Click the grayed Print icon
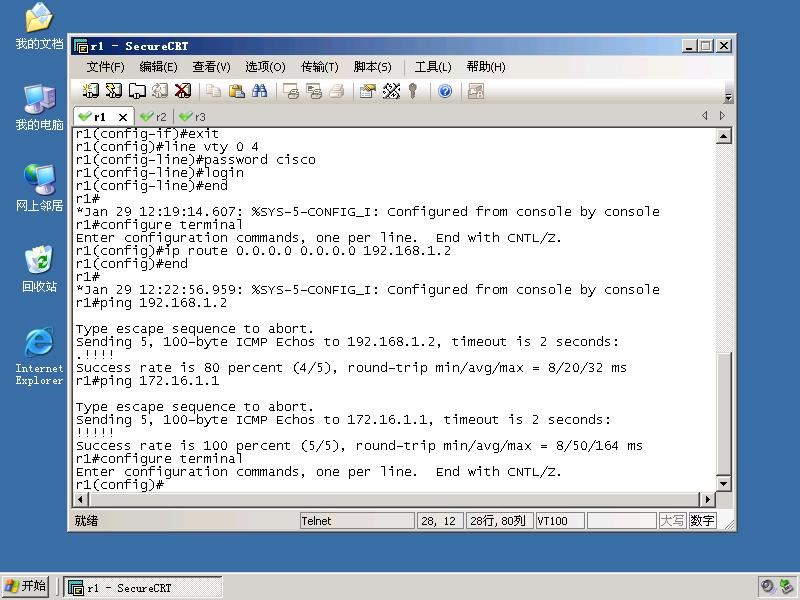This screenshot has width=800, height=600. click(337, 91)
